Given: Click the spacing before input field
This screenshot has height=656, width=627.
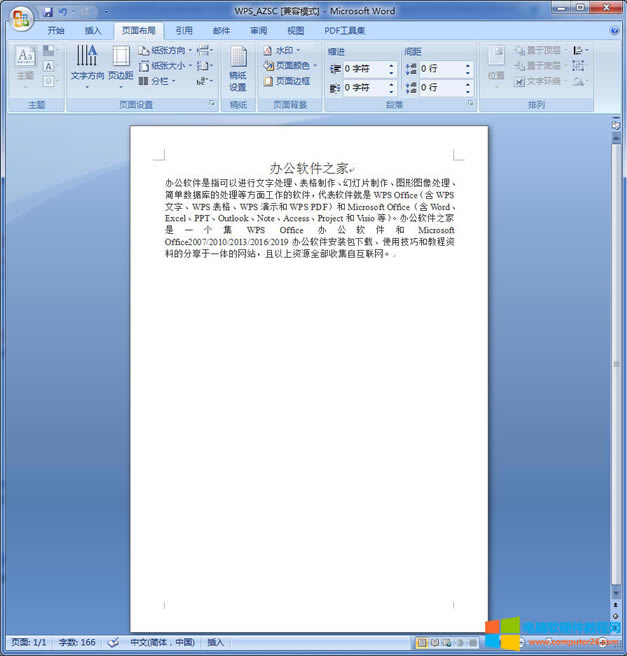Looking at the screenshot, I should point(442,69).
